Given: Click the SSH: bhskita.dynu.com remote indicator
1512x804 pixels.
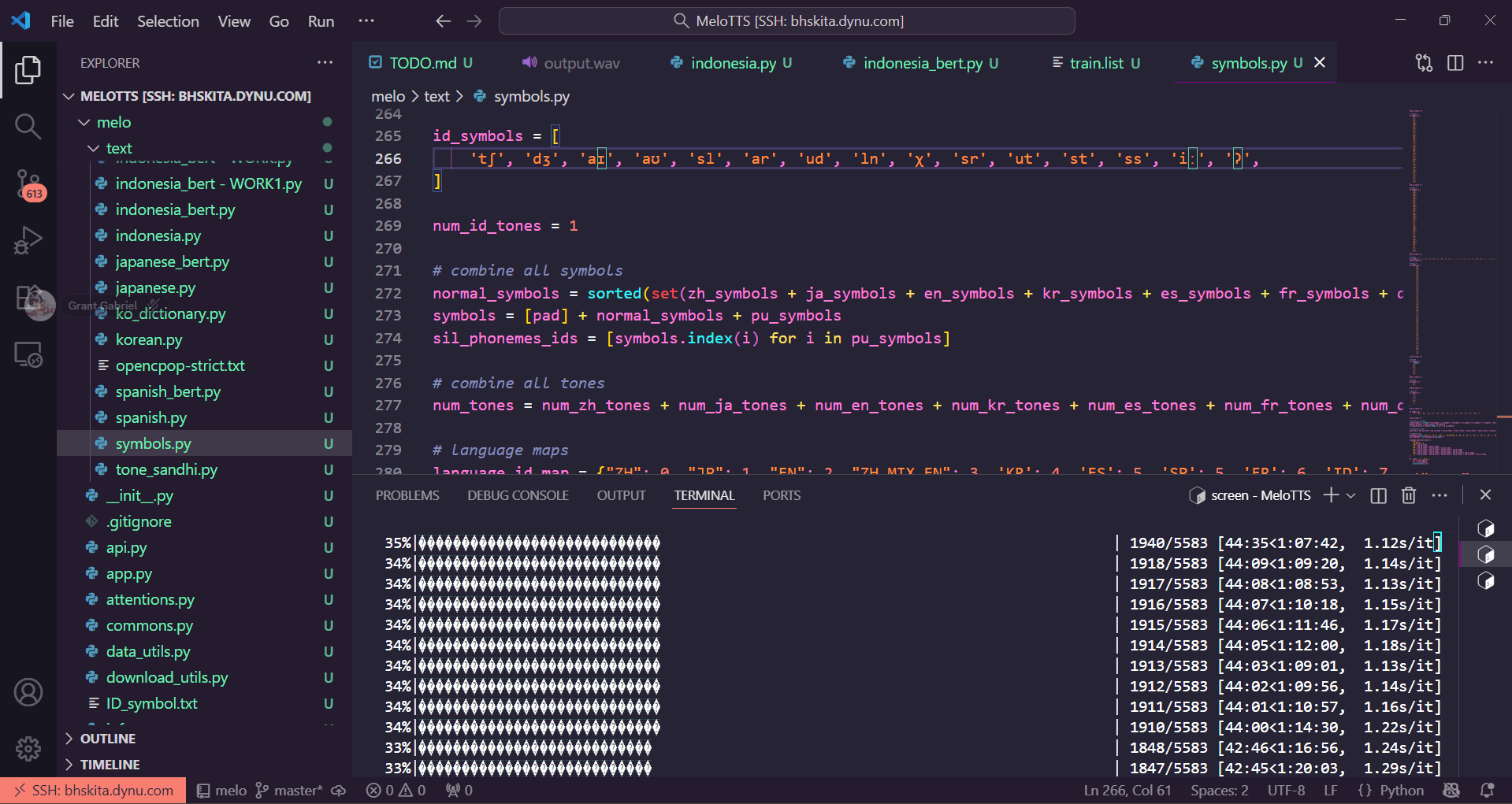Looking at the screenshot, I should point(94,791).
